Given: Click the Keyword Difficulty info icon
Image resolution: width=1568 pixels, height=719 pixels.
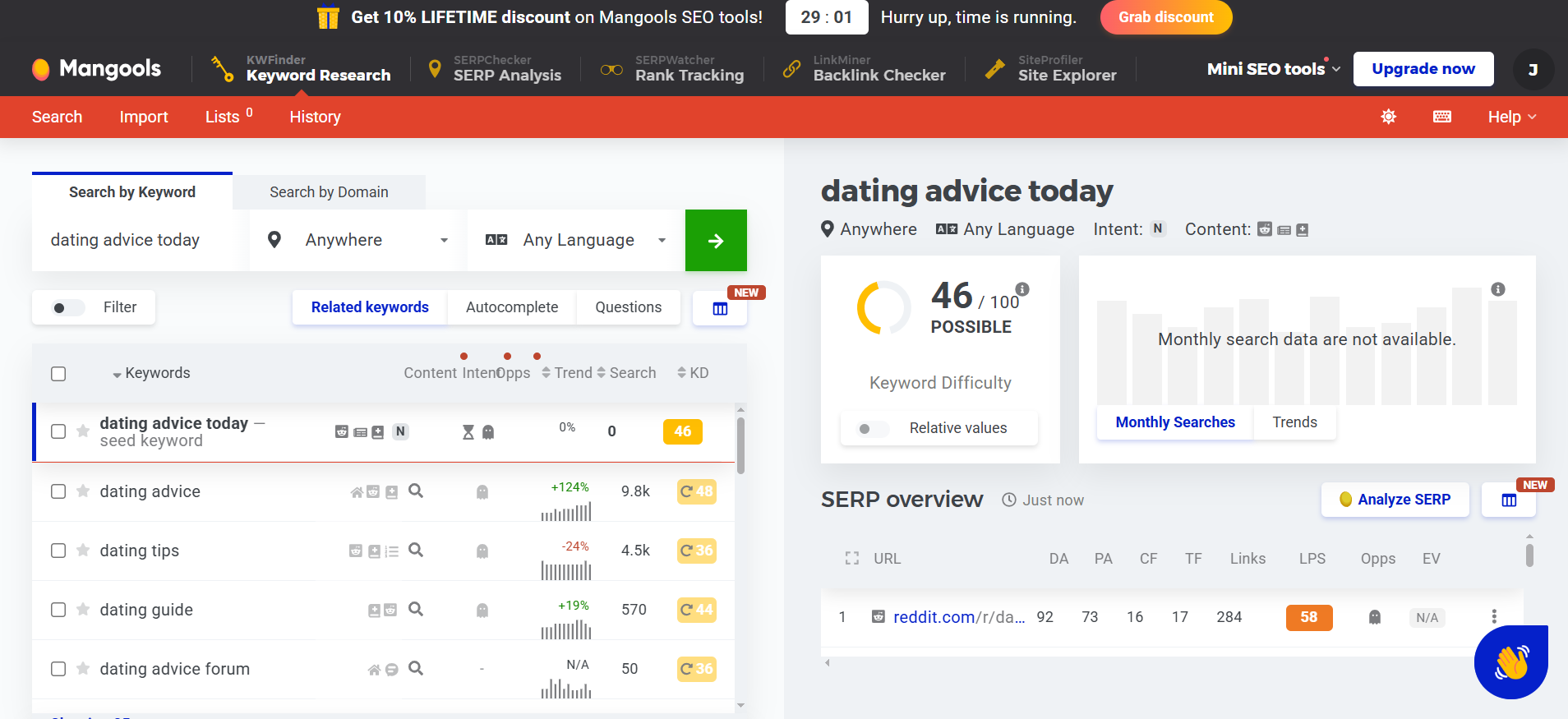Looking at the screenshot, I should pos(1022,289).
